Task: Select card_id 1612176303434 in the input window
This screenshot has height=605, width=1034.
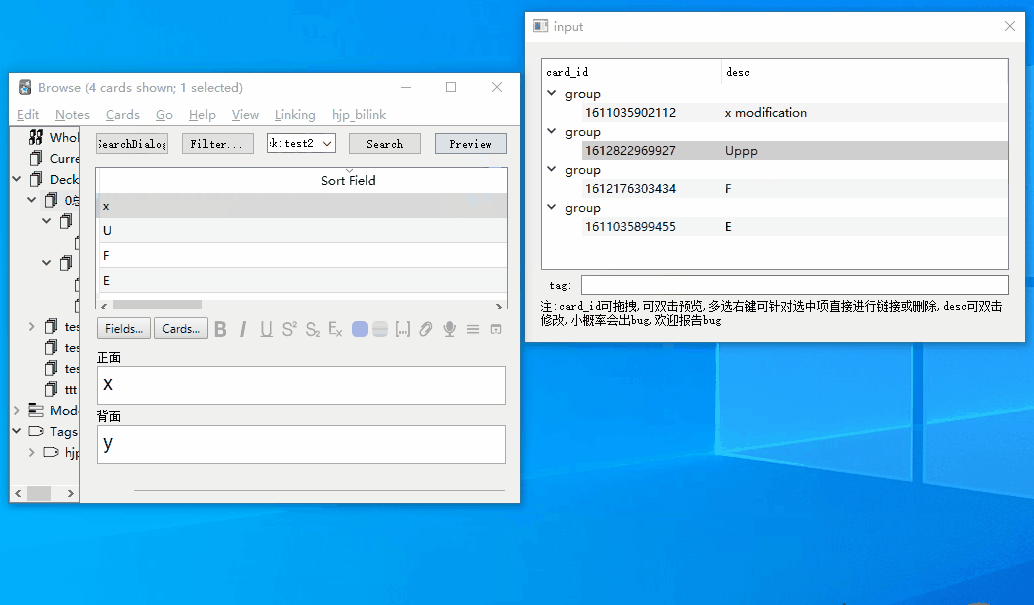Action: tap(630, 189)
